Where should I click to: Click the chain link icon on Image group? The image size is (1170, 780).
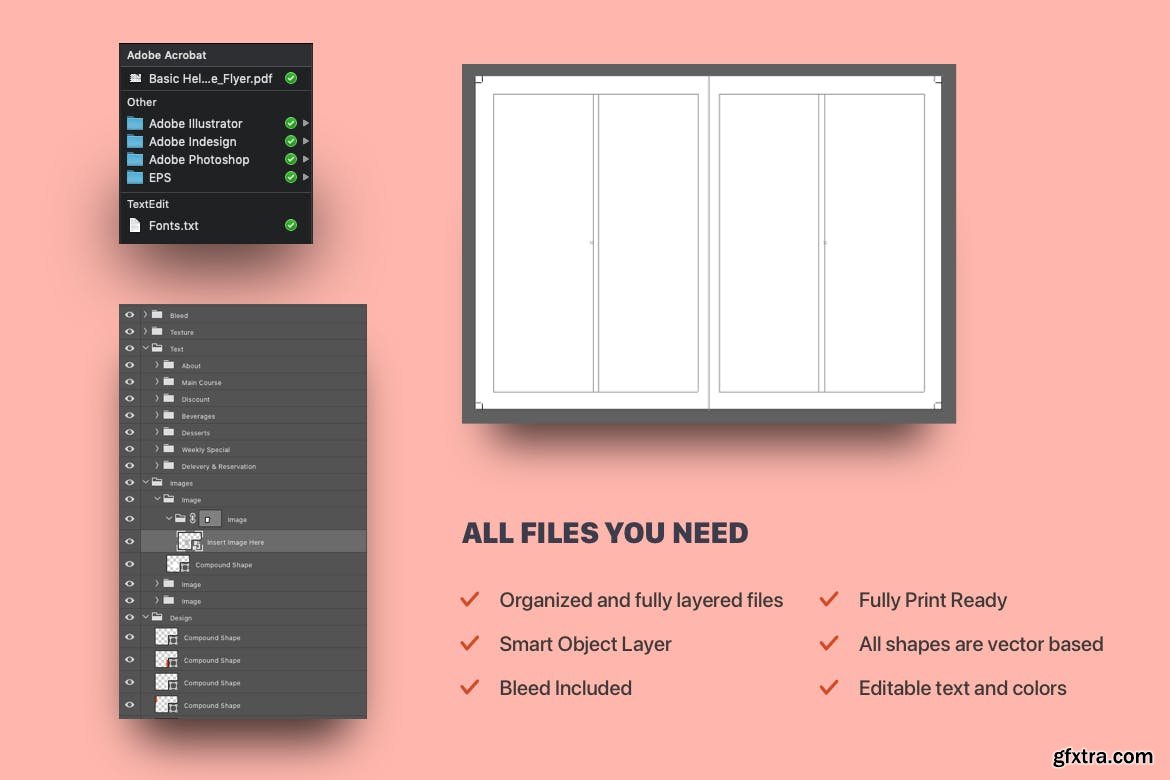pos(192,519)
